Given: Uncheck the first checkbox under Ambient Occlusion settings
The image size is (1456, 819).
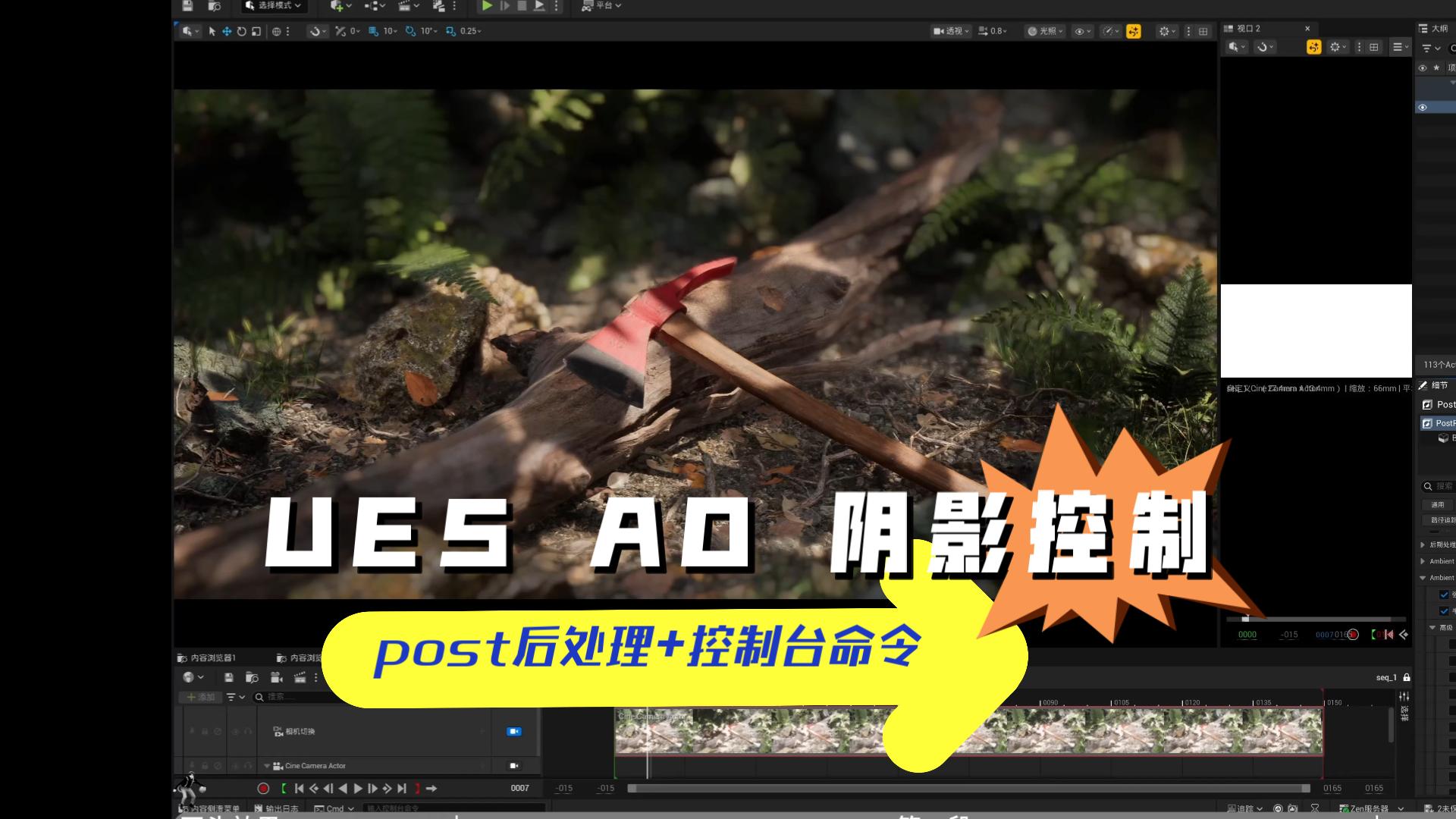Looking at the screenshot, I should click(1444, 595).
